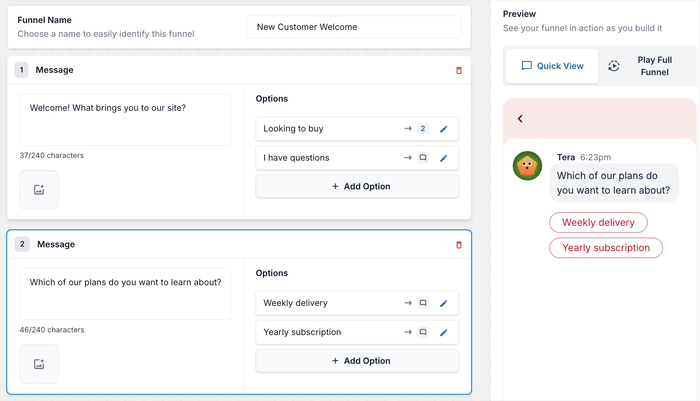Add Option to Message 2

[x=357, y=360]
